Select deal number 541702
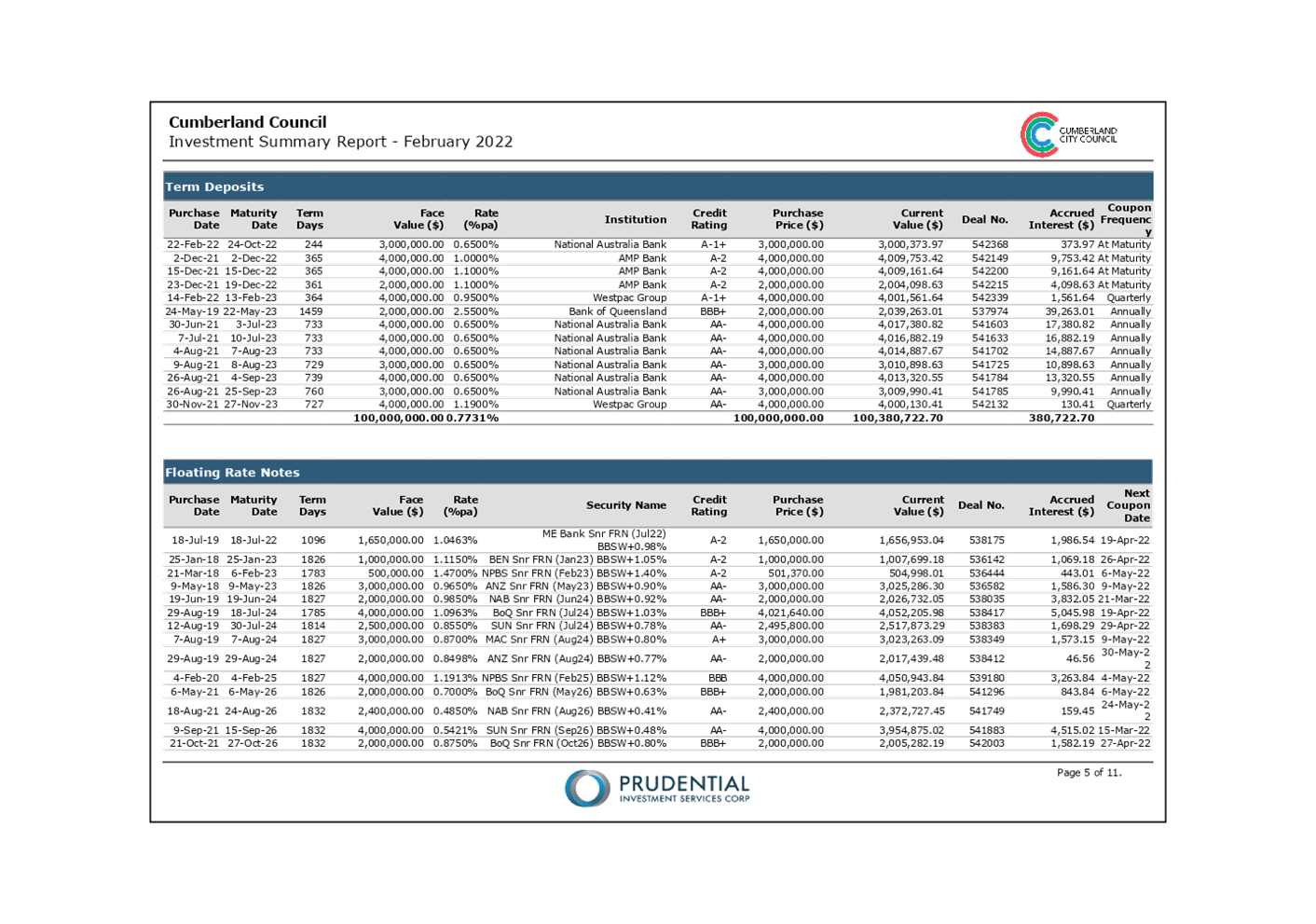 [x=989, y=352]
